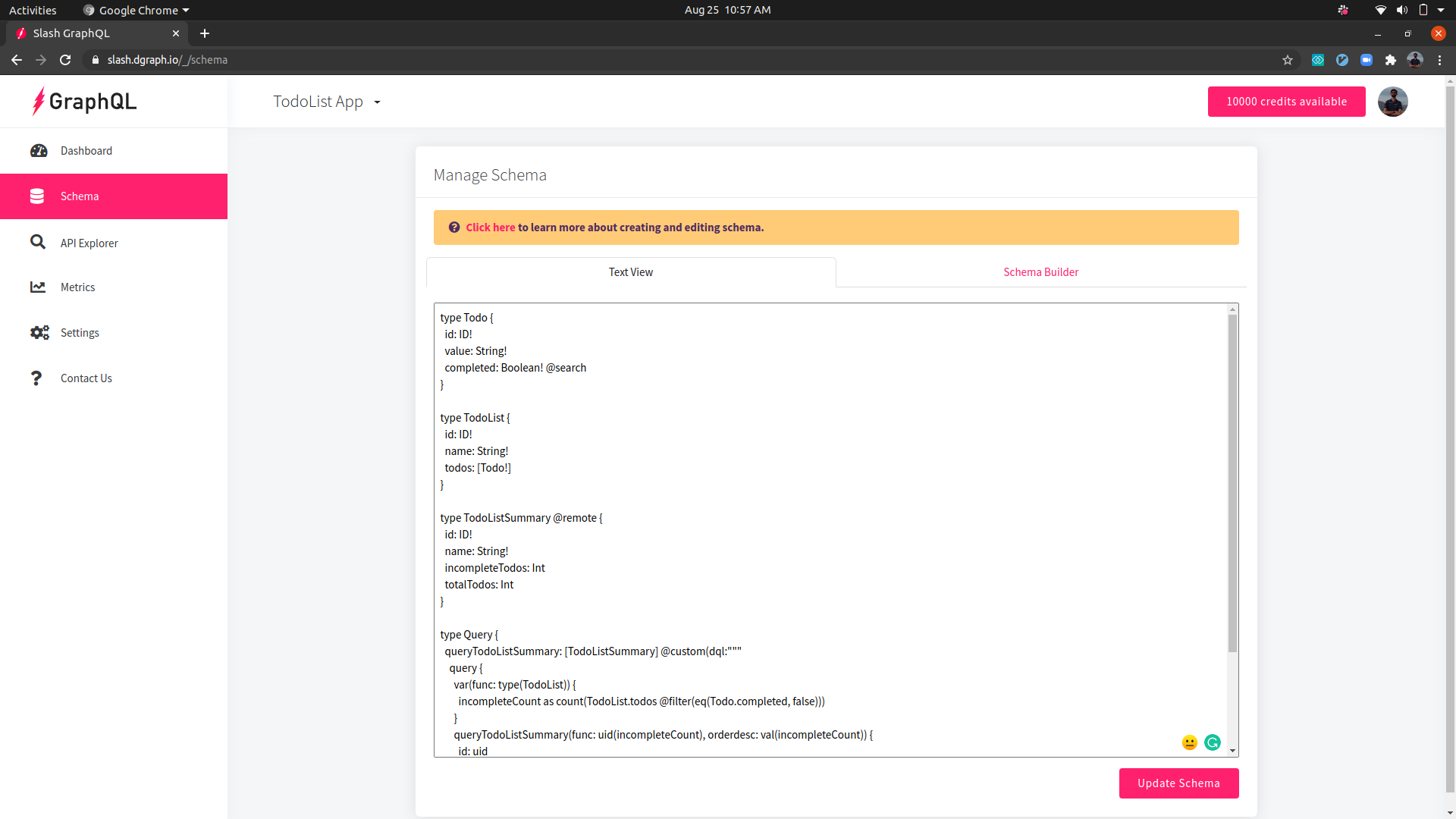1456x819 pixels.
Task: Click the Grammarly icon in editor
Action: click(1213, 742)
